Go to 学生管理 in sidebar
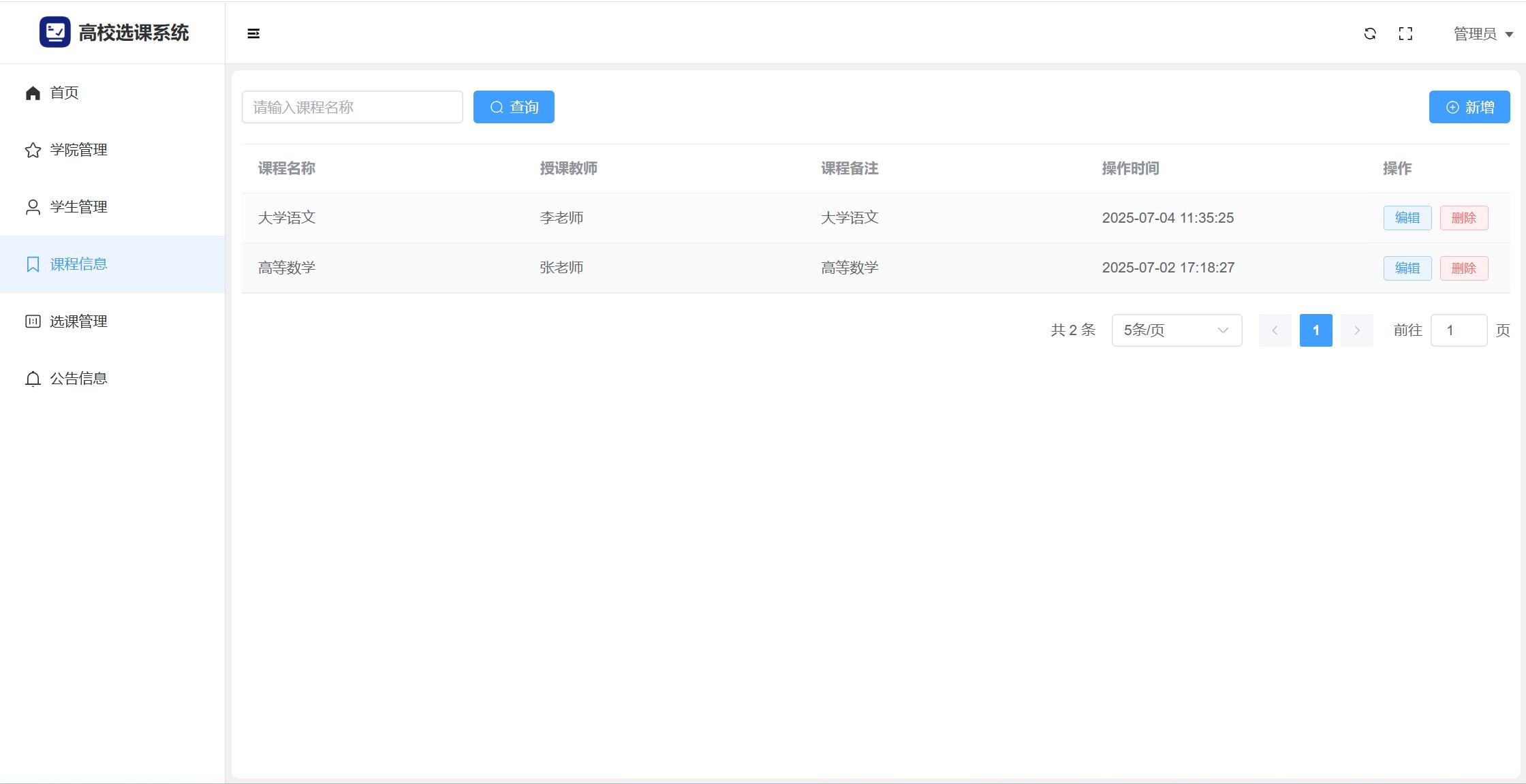Viewport: 1526px width, 784px height. click(78, 207)
